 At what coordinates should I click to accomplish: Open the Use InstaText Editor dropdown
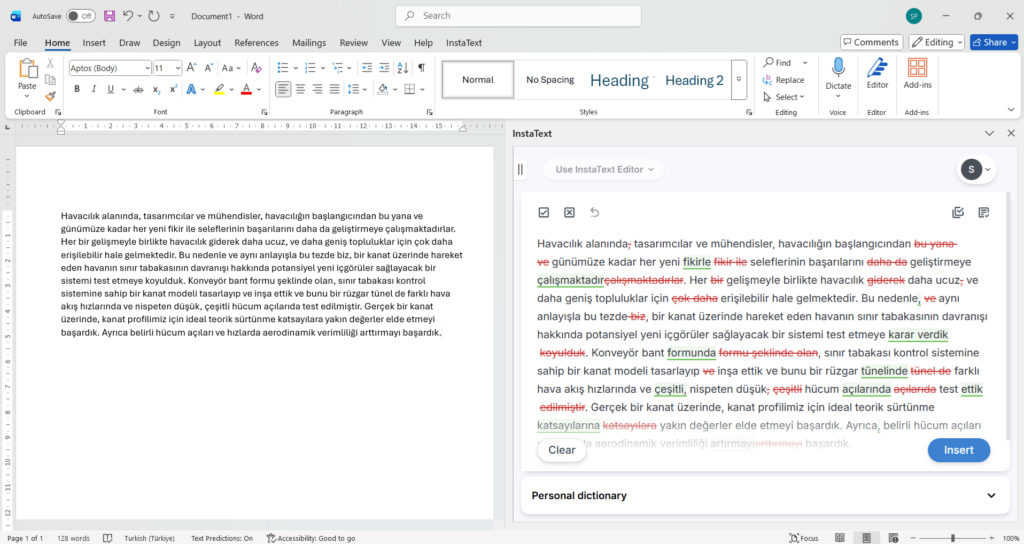604,169
